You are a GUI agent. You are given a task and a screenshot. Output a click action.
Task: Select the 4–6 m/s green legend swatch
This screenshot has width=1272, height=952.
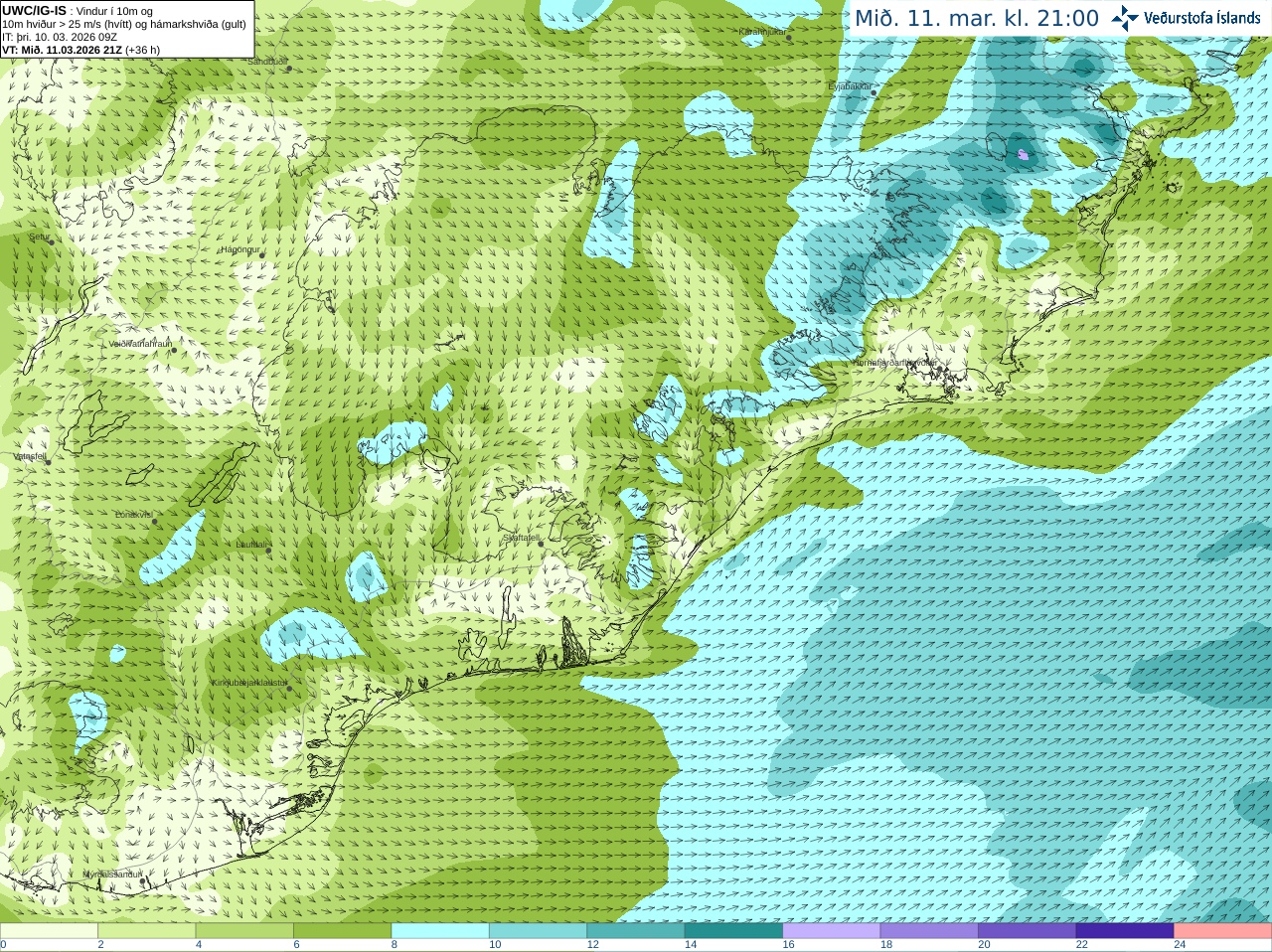click(244, 931)
